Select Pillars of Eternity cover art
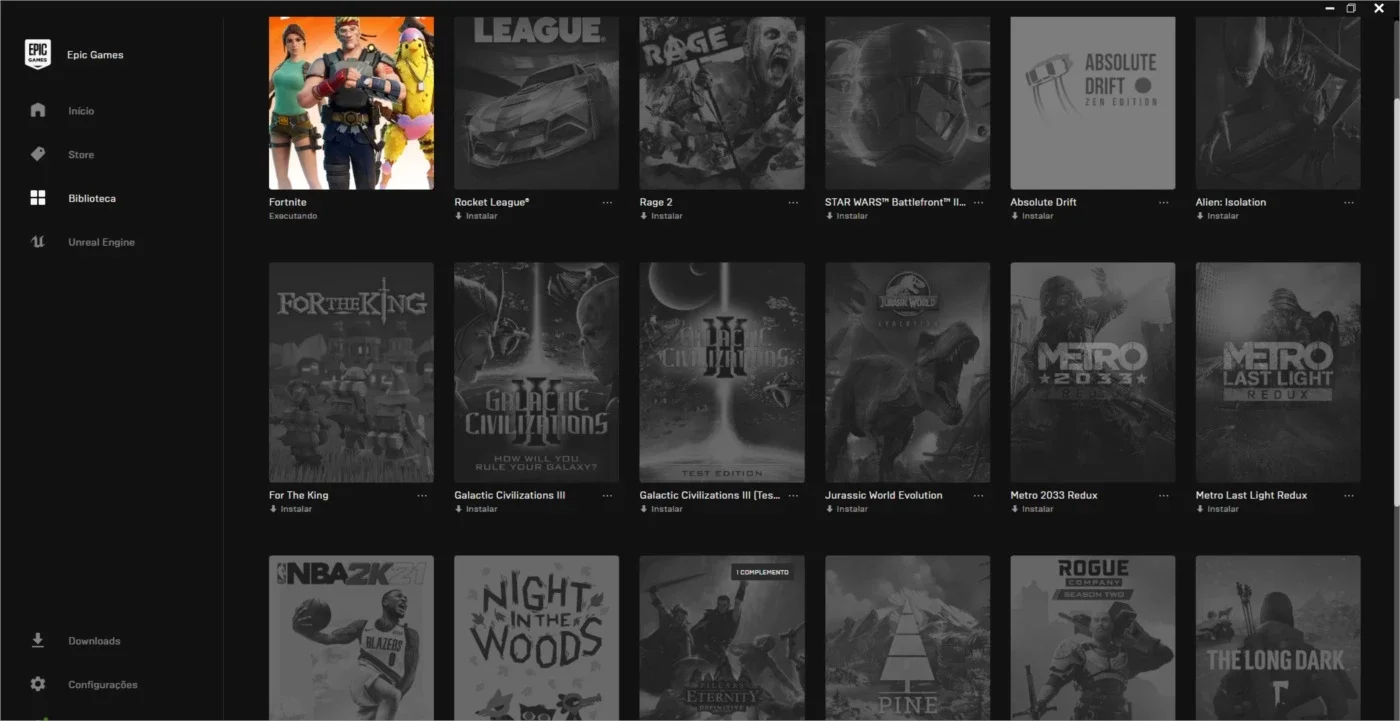The height and width of the screenshot is (721, 1400). (x=722, y=638)
